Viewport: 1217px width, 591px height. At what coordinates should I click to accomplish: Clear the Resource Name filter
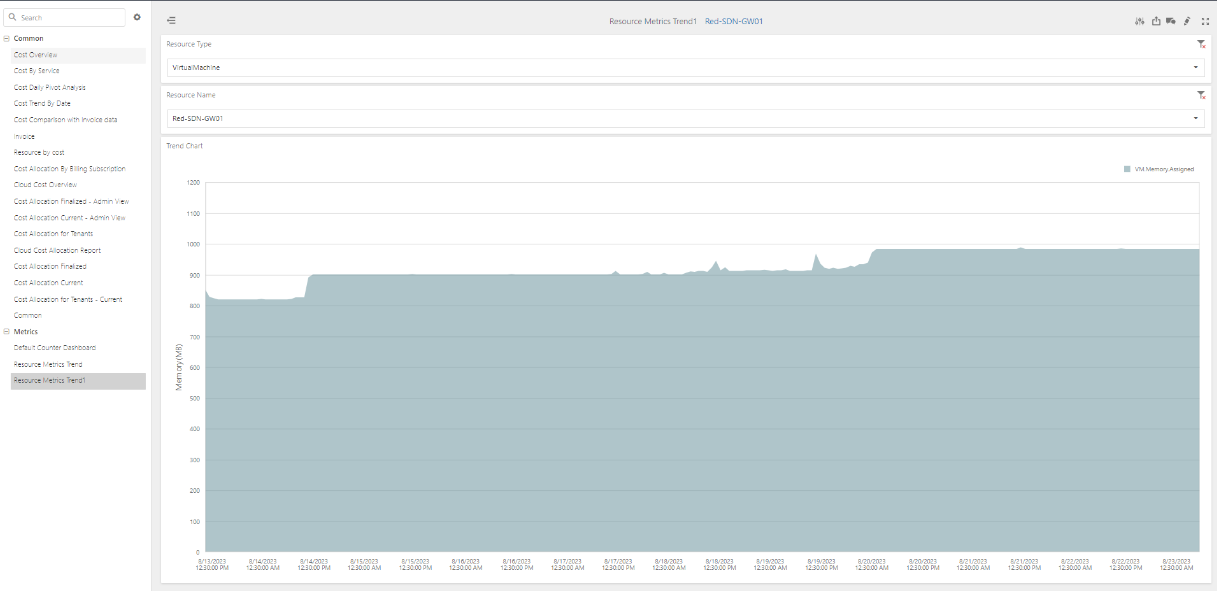(x=1201, y=96)
